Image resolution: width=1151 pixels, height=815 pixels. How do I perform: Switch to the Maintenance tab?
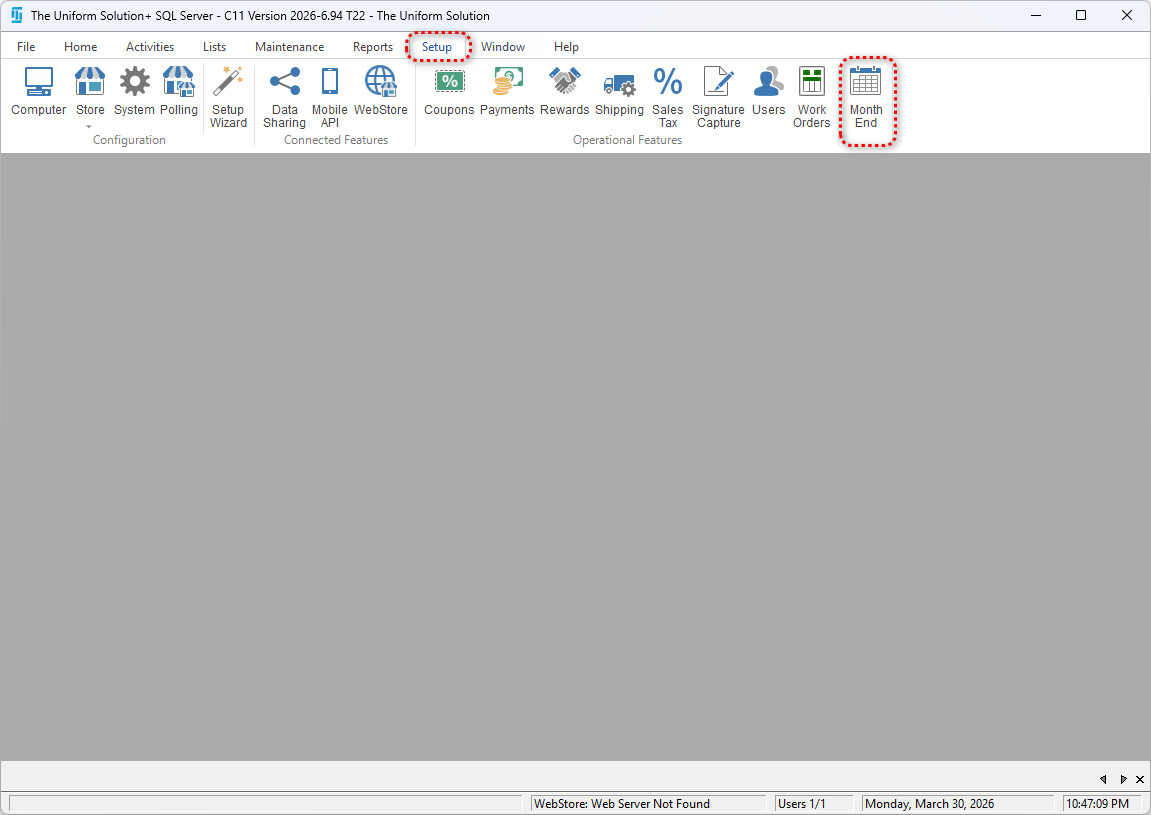(289, 47)
